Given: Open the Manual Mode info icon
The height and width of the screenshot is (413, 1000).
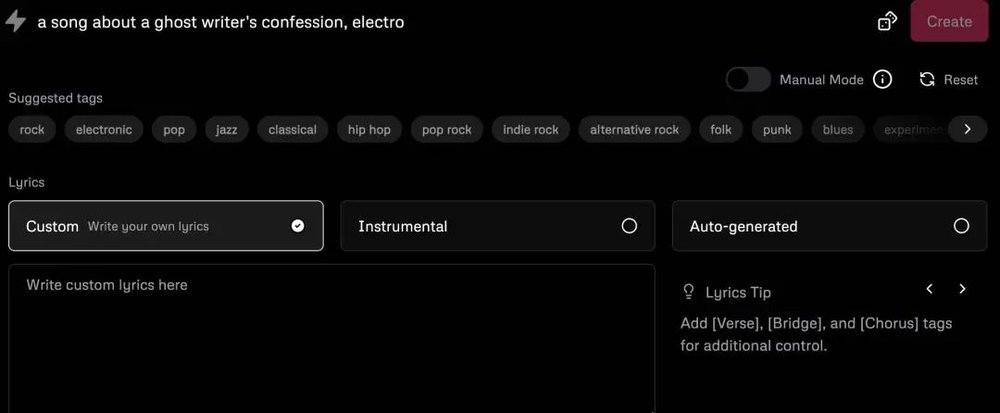Looking at the screenshot, I should point(882,80).
